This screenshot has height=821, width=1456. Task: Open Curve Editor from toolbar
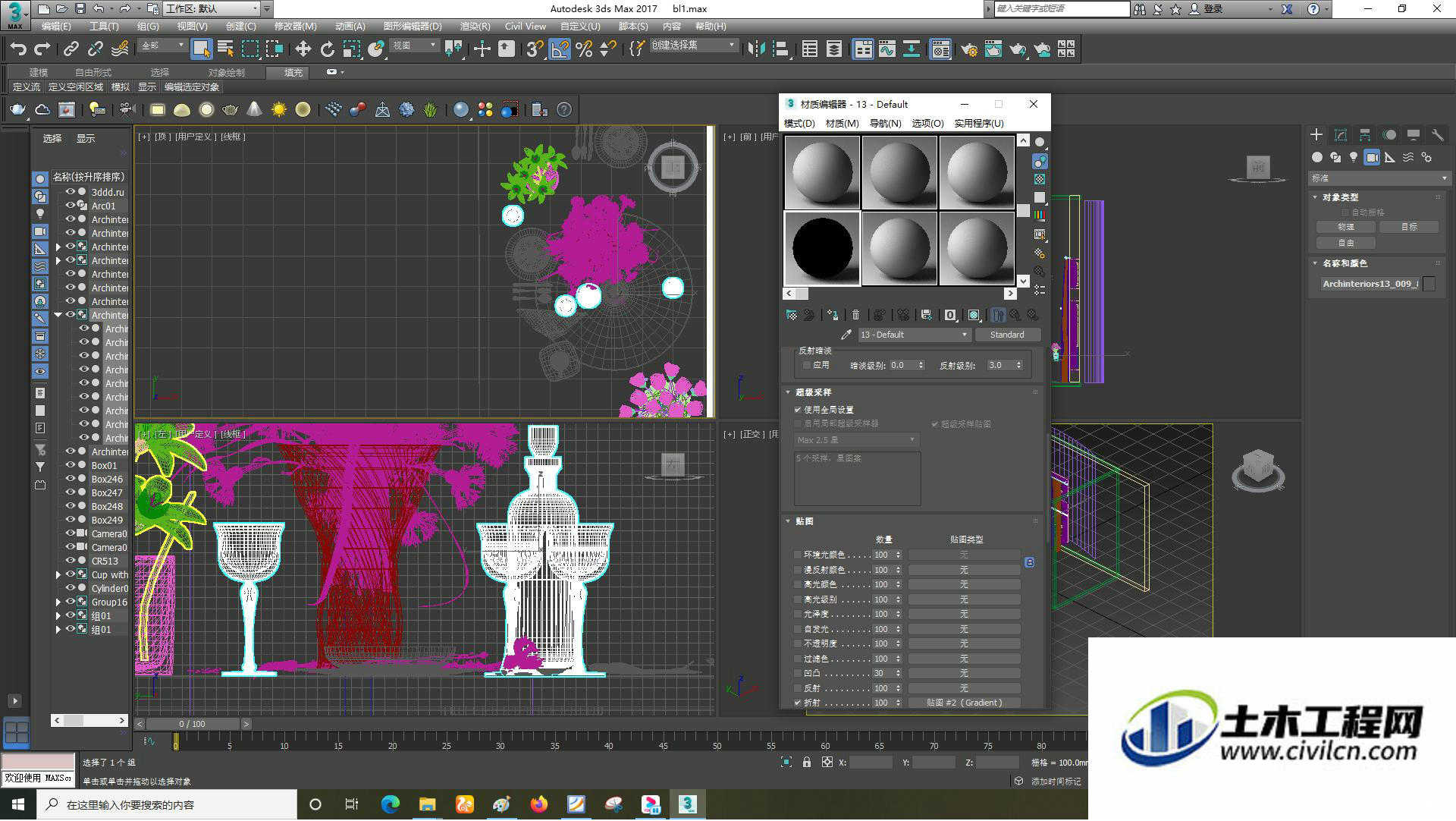(x=887, y=49)
